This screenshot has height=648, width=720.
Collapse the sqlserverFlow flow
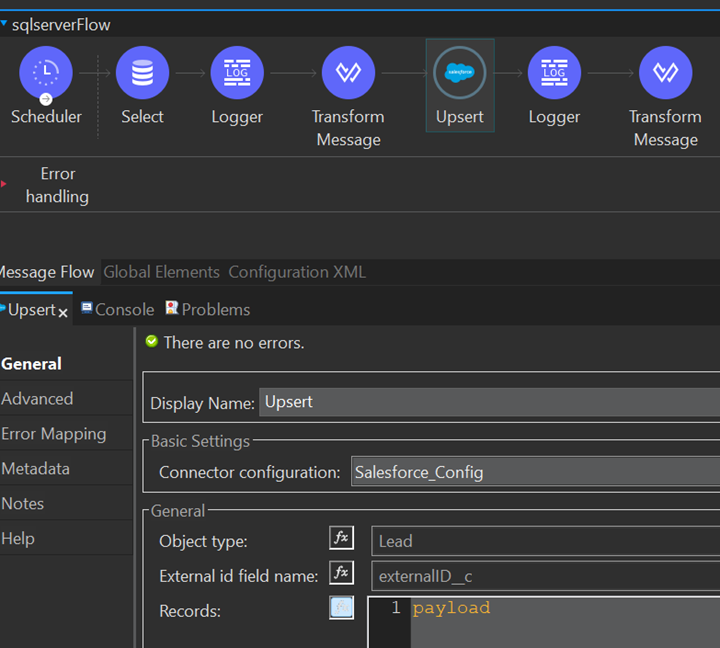point(4,23)
